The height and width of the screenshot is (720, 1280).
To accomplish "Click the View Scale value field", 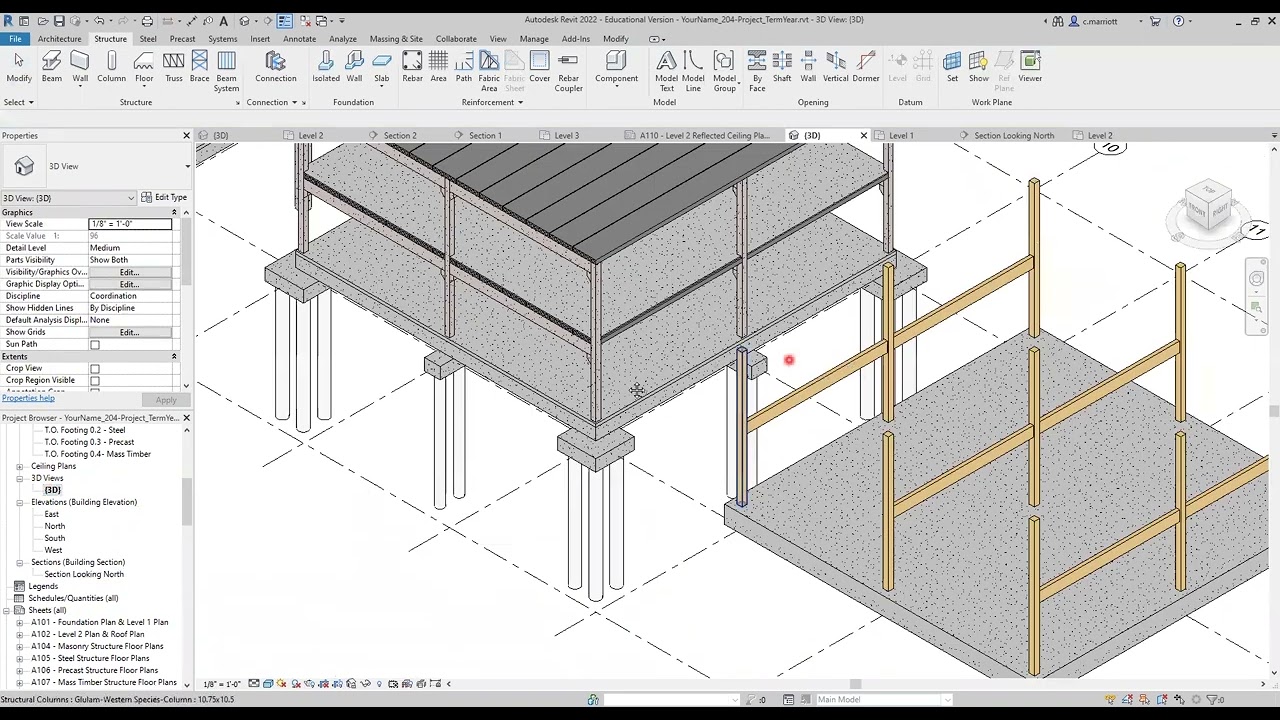I will point(130,224).
